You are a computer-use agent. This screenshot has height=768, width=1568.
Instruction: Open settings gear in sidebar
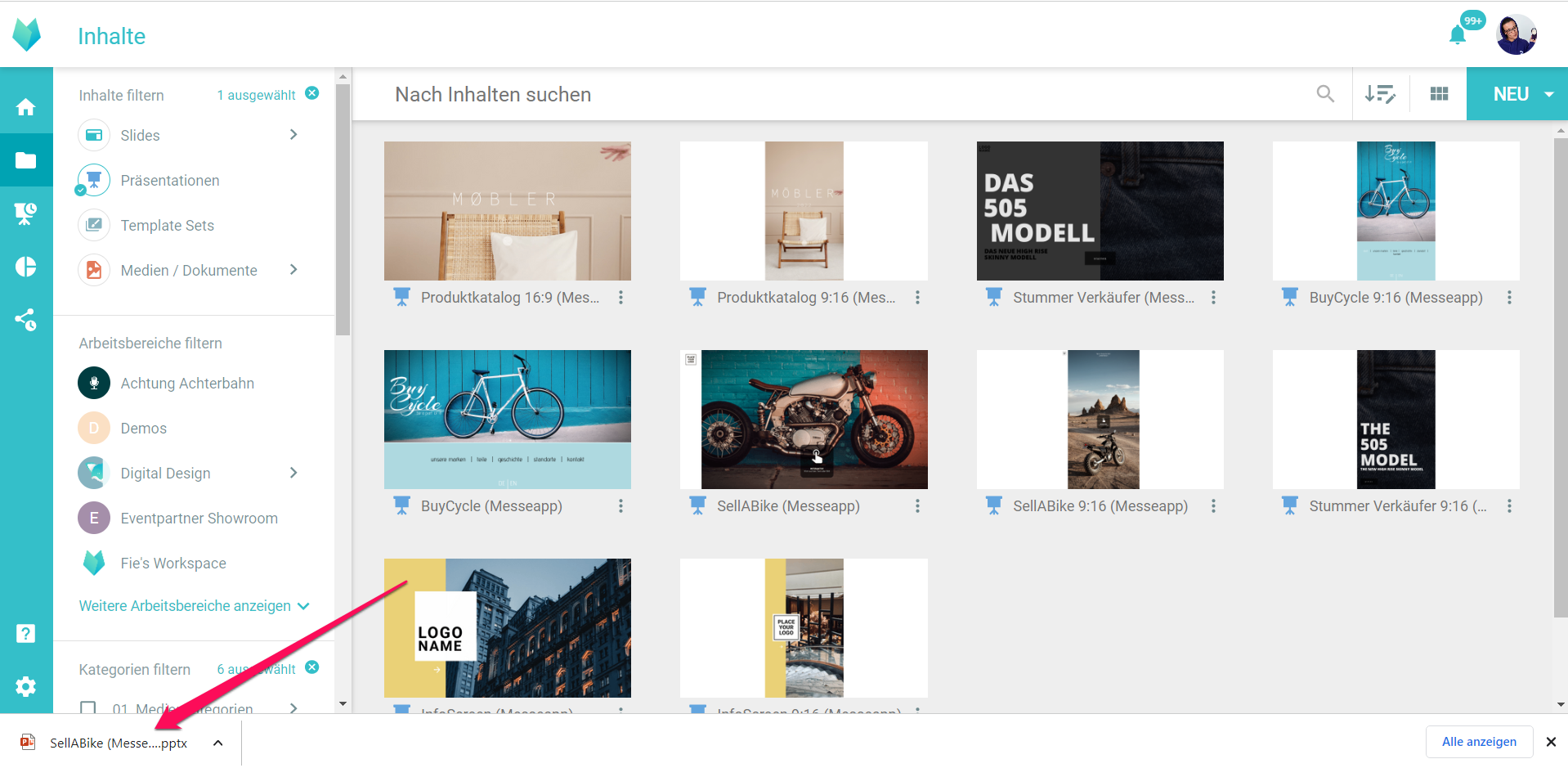coord(26,686)
